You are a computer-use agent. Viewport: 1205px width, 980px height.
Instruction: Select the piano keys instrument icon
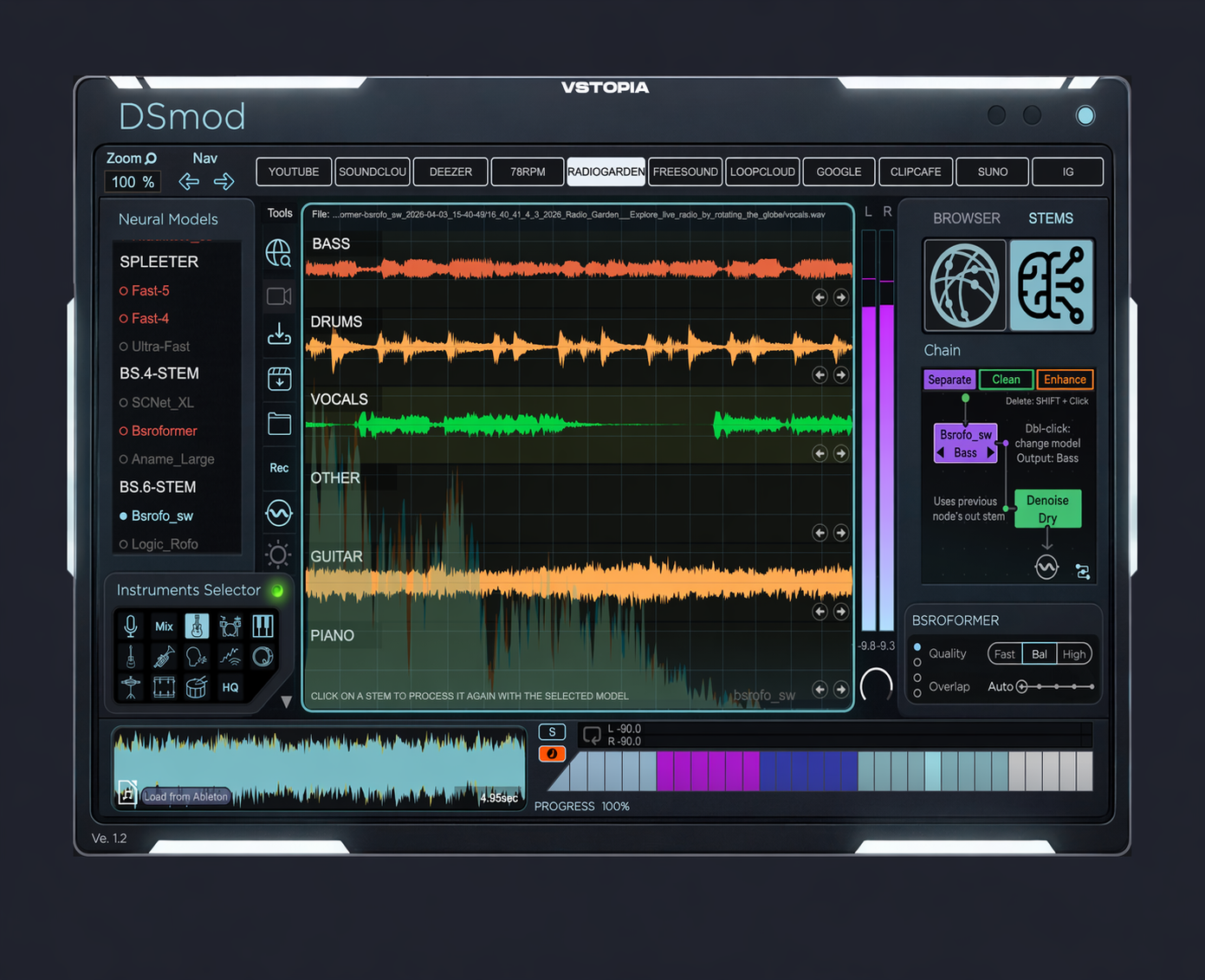click(x=262, y=626)
